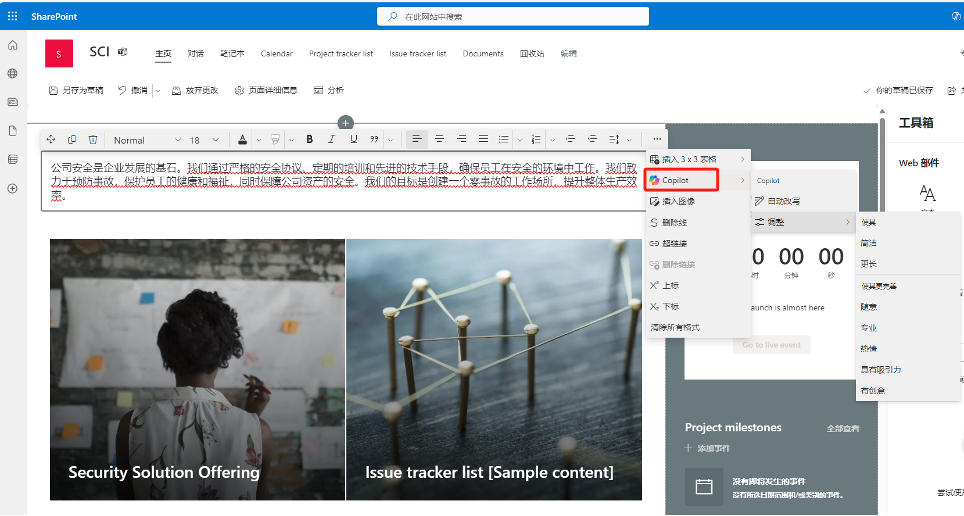Image resolution: width=964 pixels, height=516 pixels.
Task: Click the Bold formatting button
Action: pyautogui.click(x=310, y=139)
